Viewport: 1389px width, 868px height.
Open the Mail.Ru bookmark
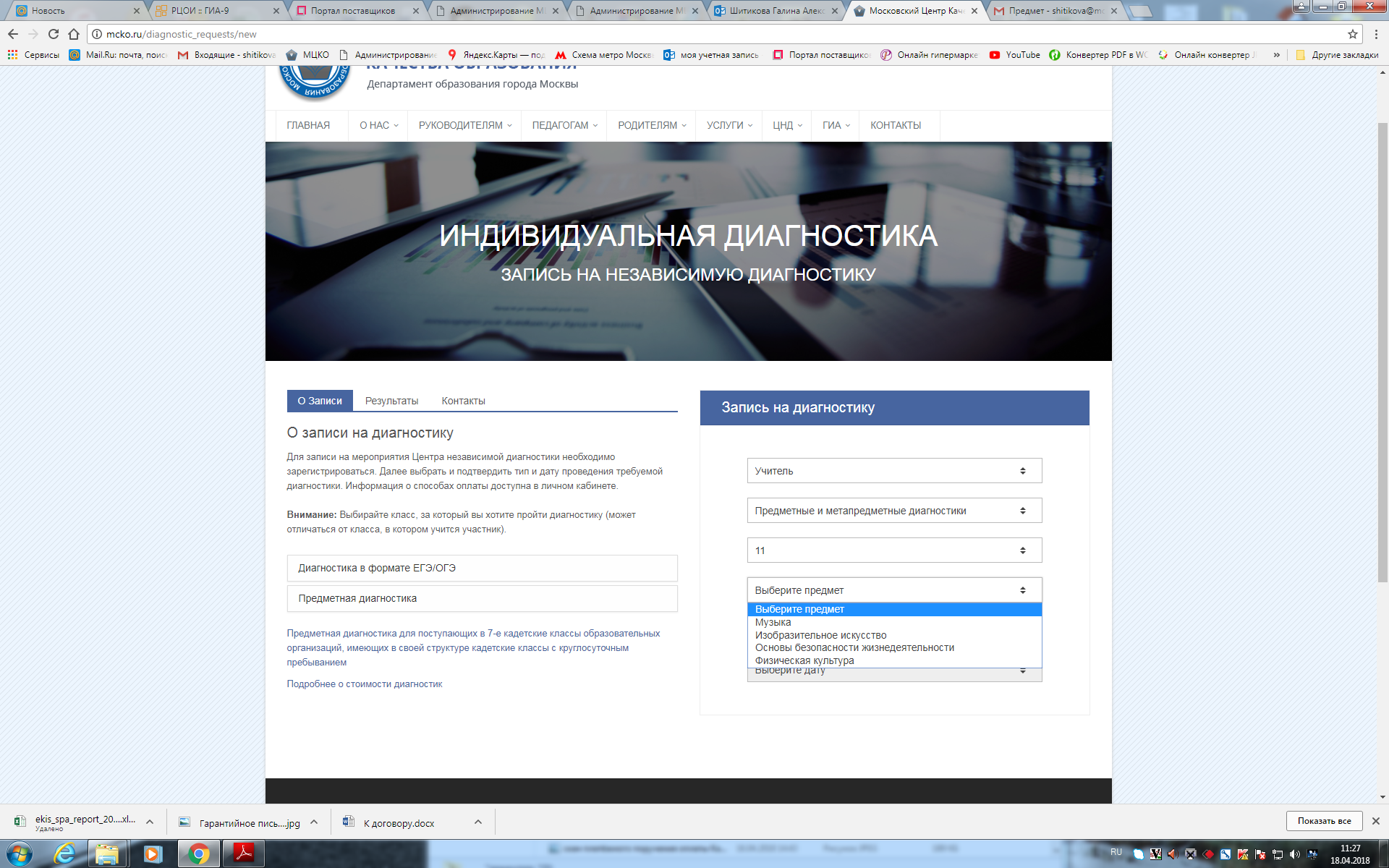pos(119,55)
